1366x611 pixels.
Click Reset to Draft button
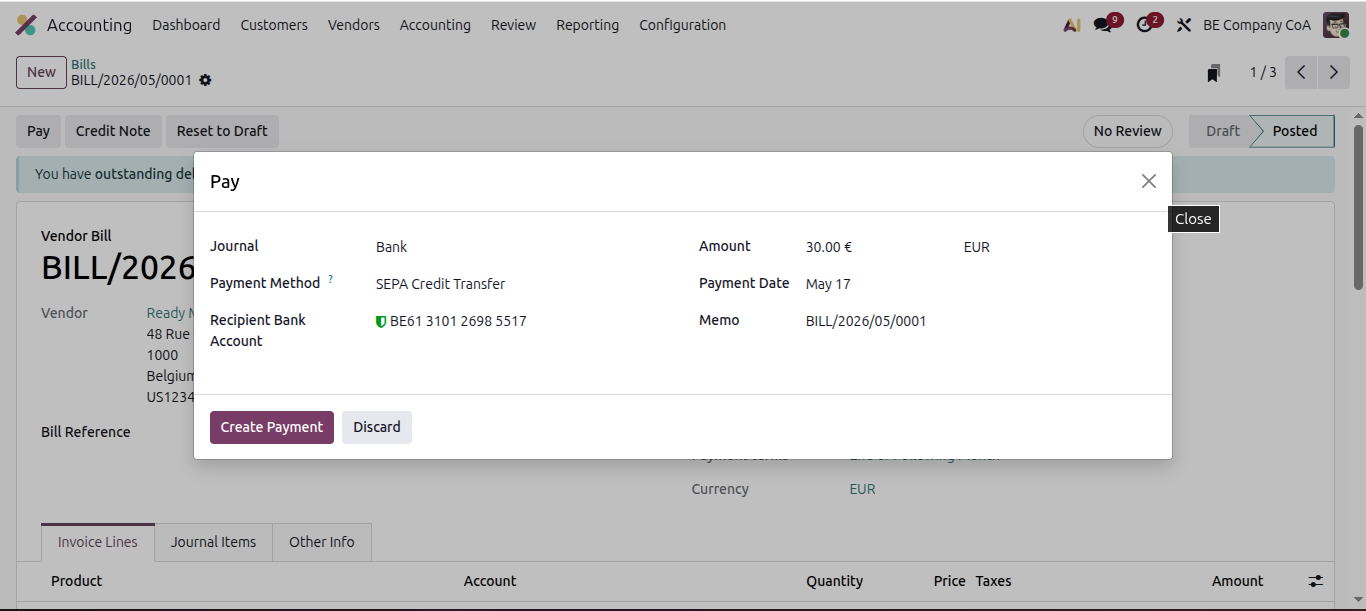(222, 131)
